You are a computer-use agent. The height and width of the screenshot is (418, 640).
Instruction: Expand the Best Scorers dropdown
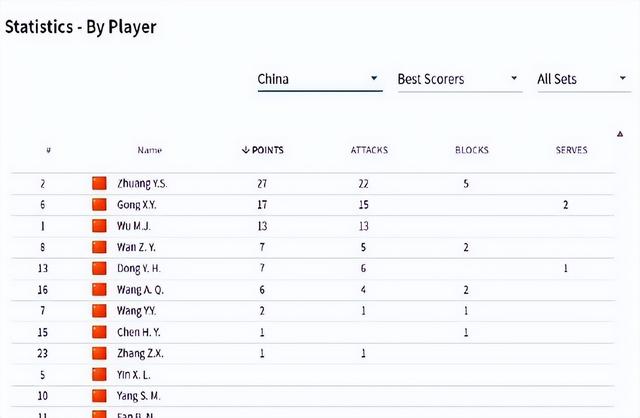(x=460, y=79)
